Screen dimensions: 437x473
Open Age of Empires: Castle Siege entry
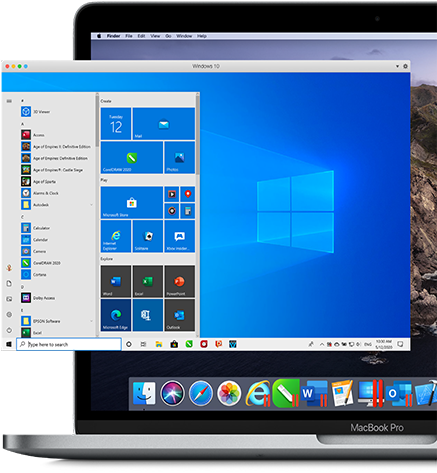tap(52, 170)
